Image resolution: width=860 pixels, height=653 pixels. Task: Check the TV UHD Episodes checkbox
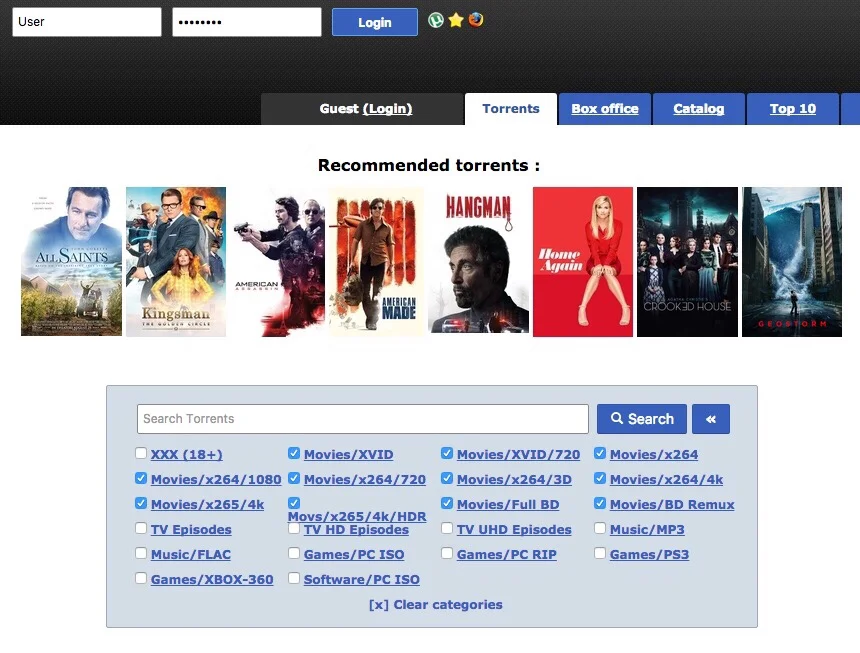coord(447,528)
